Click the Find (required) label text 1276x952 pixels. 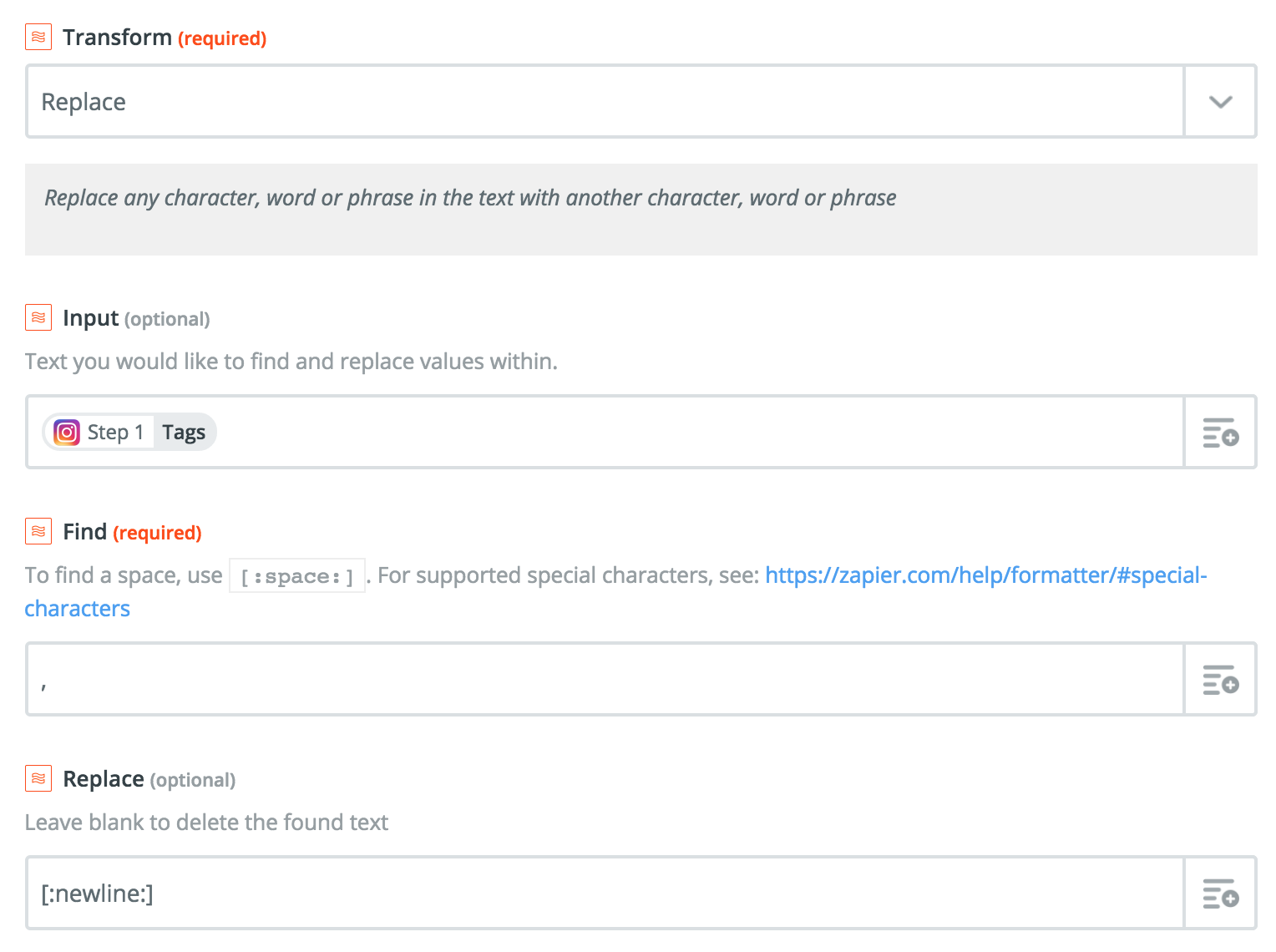coord(132,532)
